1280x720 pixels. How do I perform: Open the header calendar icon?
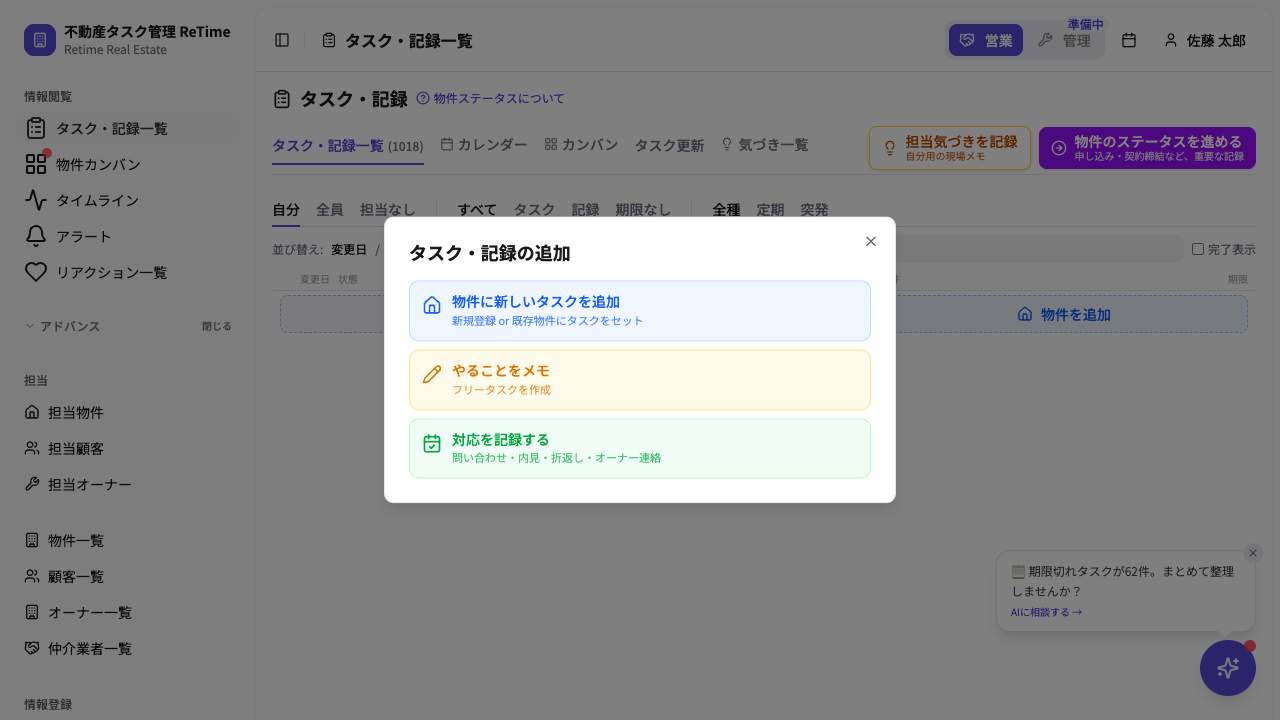pos(1129,40)
